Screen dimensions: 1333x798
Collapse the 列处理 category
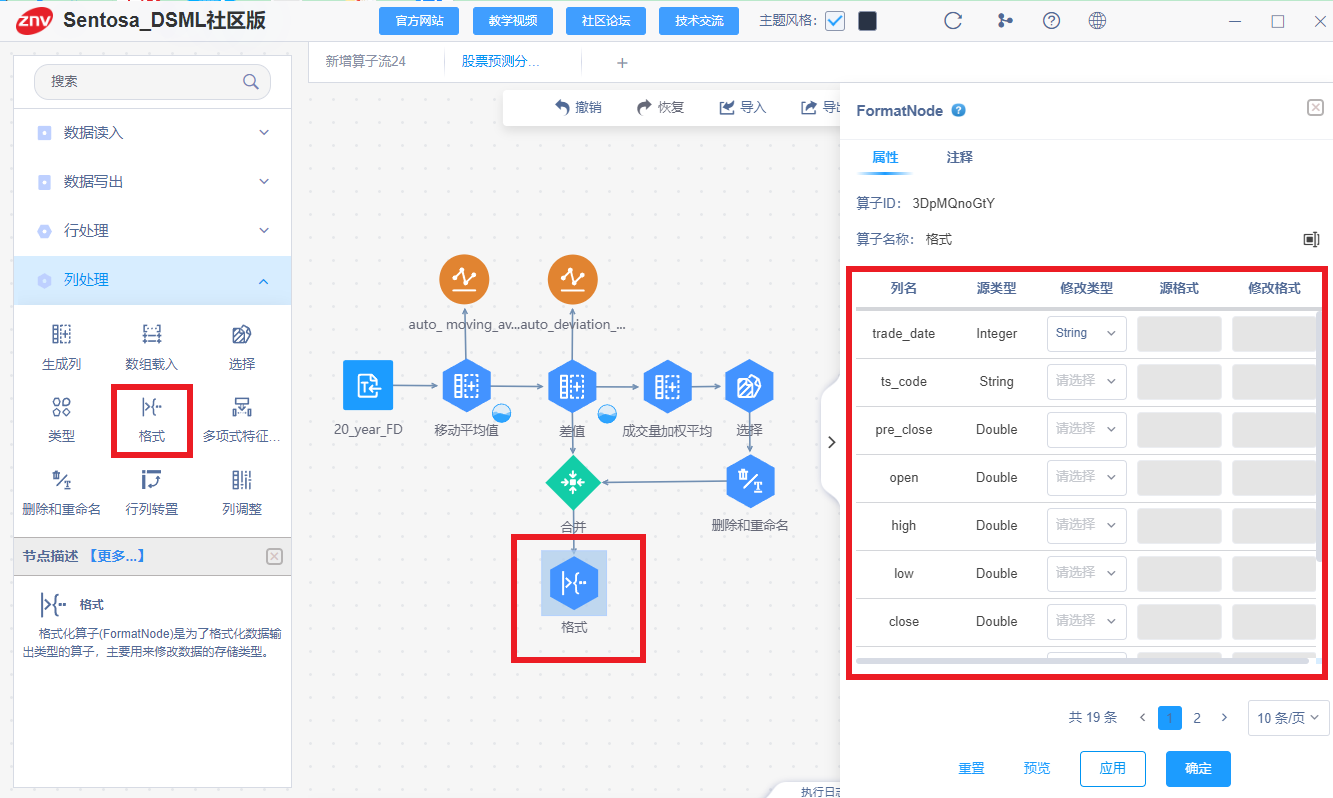[x=152, y=280]
